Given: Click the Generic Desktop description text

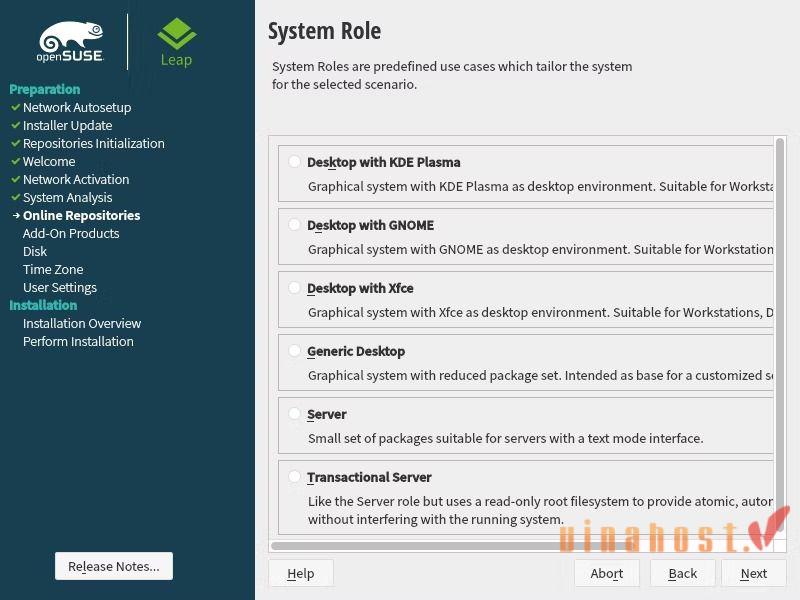Looking at the screenshot, I should tap(540, 376).
